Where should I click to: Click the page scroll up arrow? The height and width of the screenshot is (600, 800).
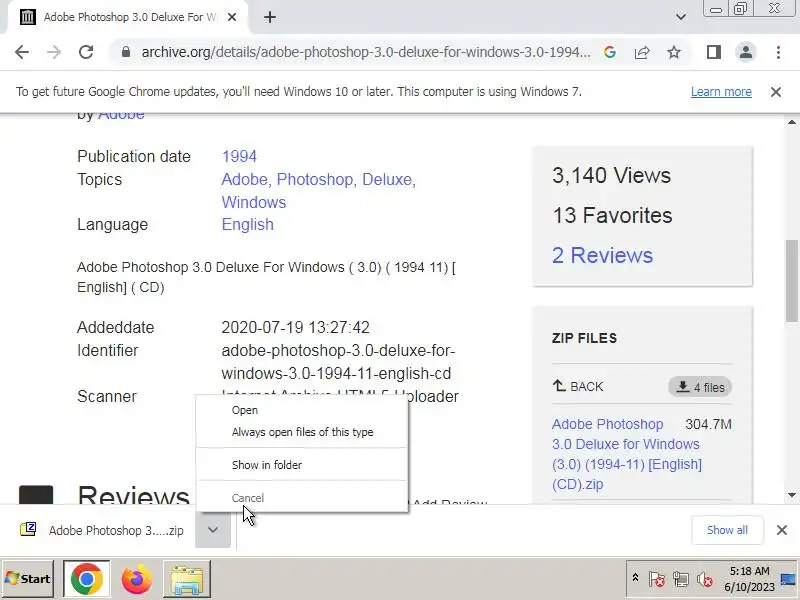[792, 122]
